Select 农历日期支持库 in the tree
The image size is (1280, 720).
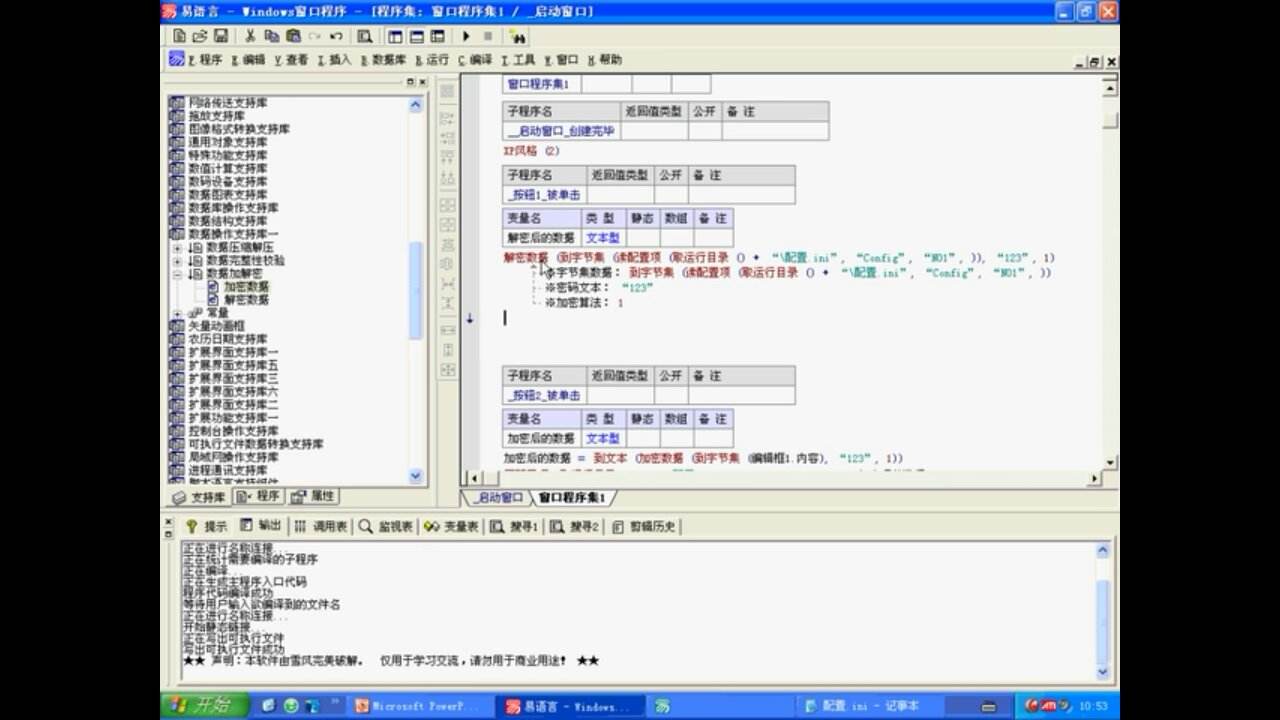228,339
